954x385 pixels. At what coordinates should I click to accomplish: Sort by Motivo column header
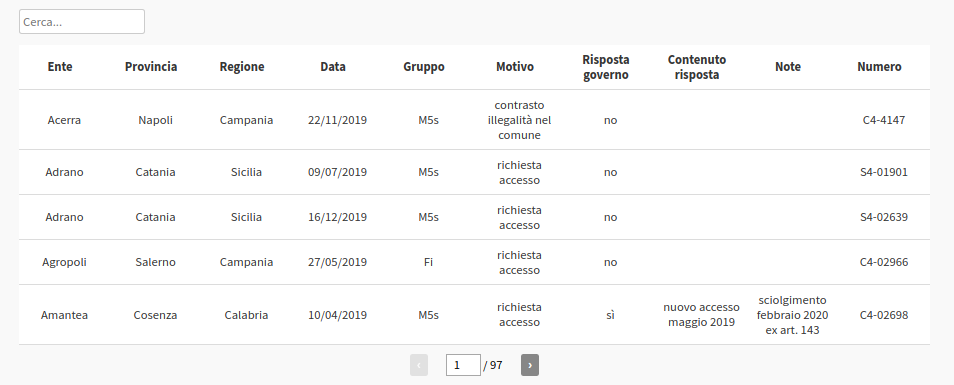[515, 67]
